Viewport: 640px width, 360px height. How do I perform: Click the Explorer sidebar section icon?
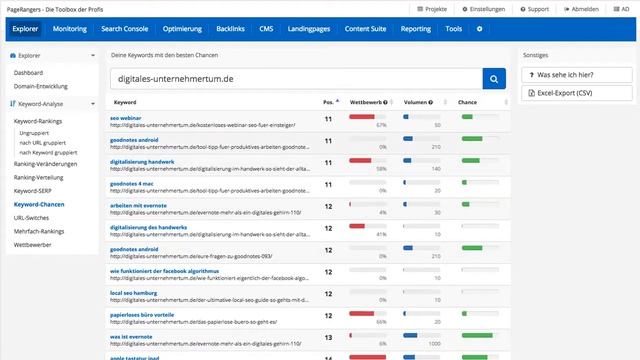[x=13, y=56]
